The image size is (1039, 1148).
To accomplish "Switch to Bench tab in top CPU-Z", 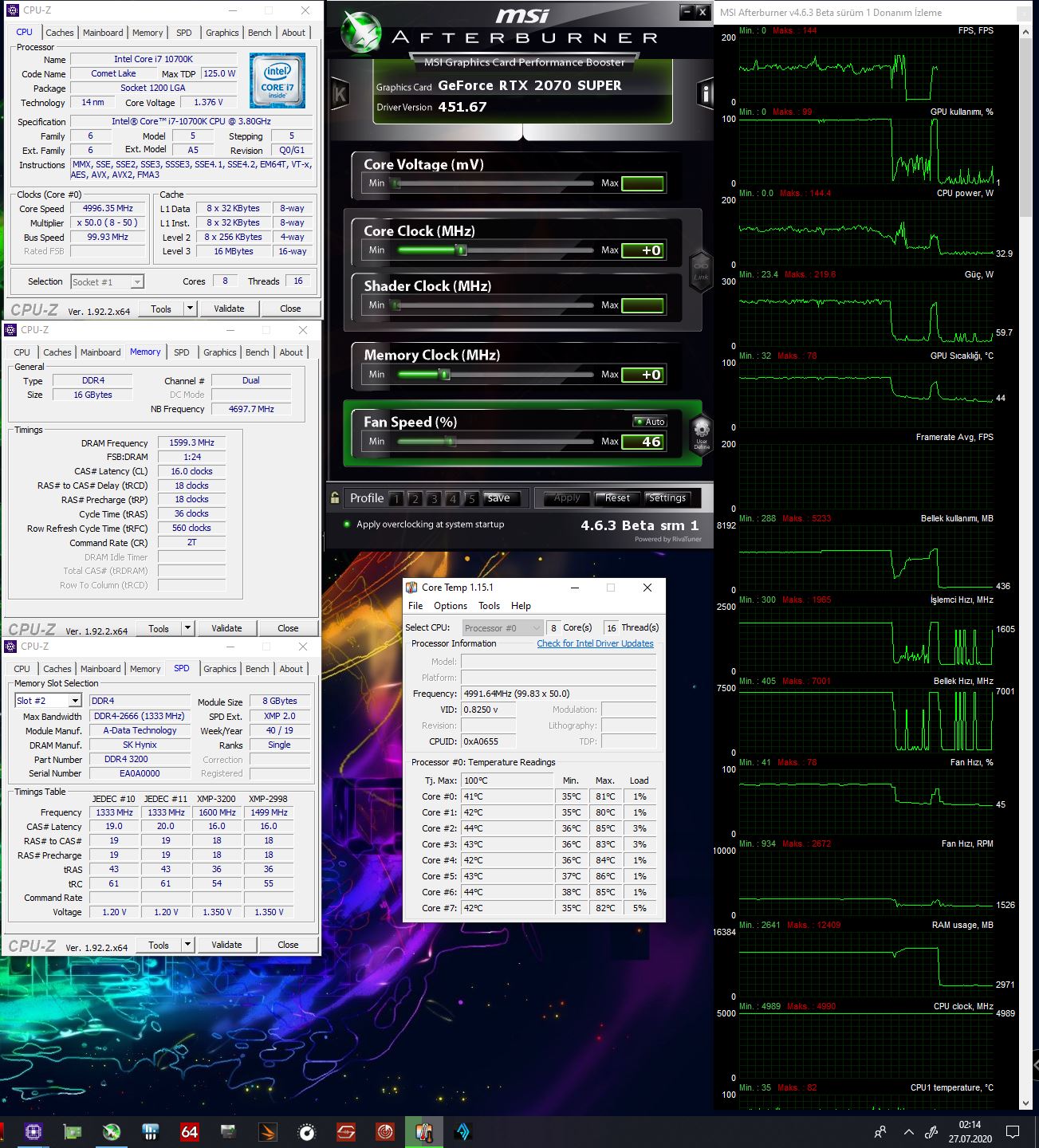I will click(260, 33).
